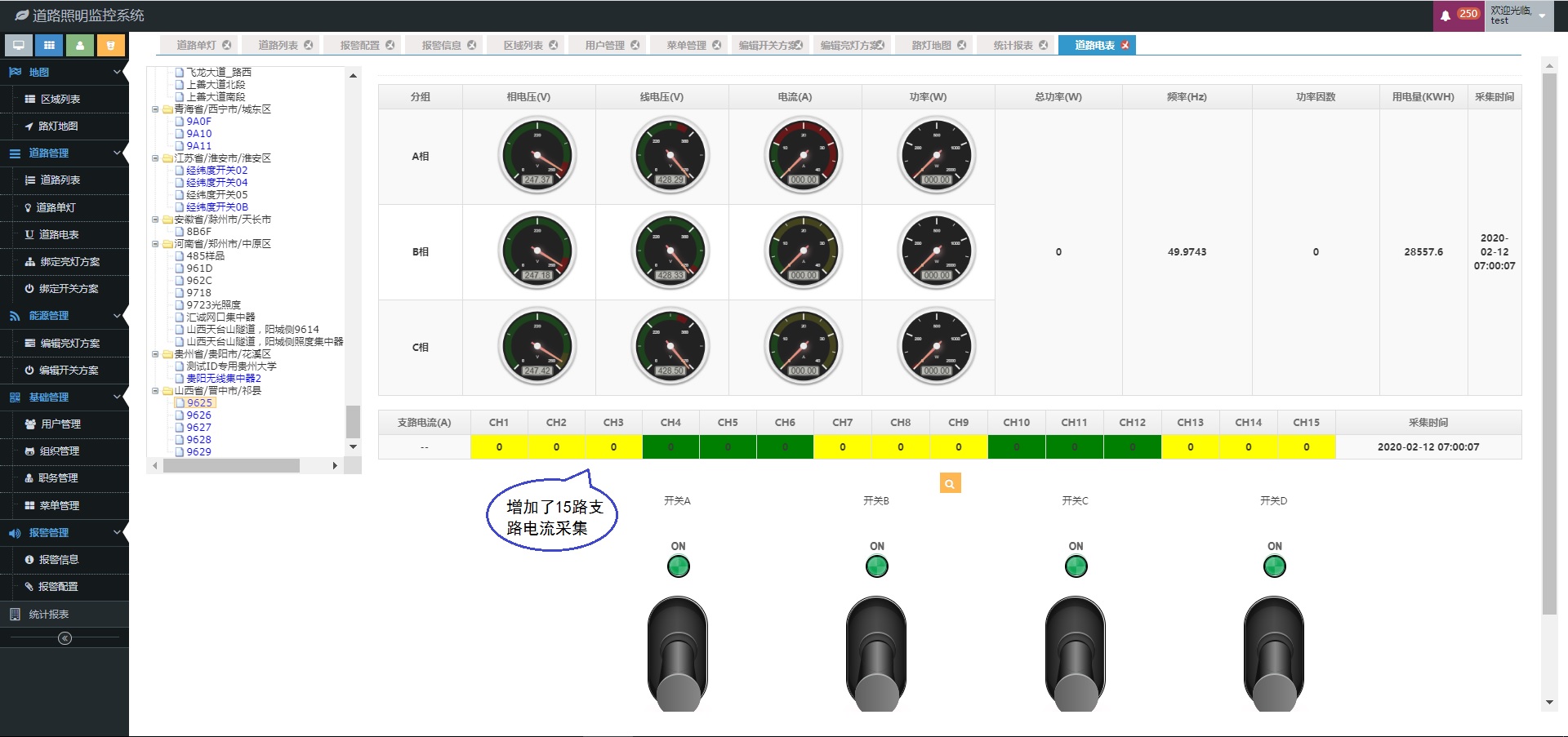Screen dimensions: 1568x737
Task: Toggle the 开关B switch
Action: (876, 653)
